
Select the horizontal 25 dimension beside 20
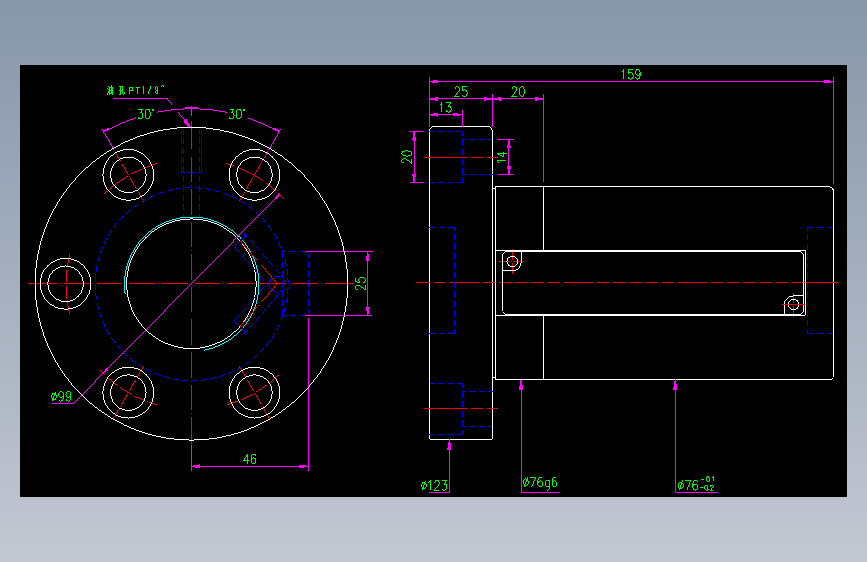coord(461,92)
